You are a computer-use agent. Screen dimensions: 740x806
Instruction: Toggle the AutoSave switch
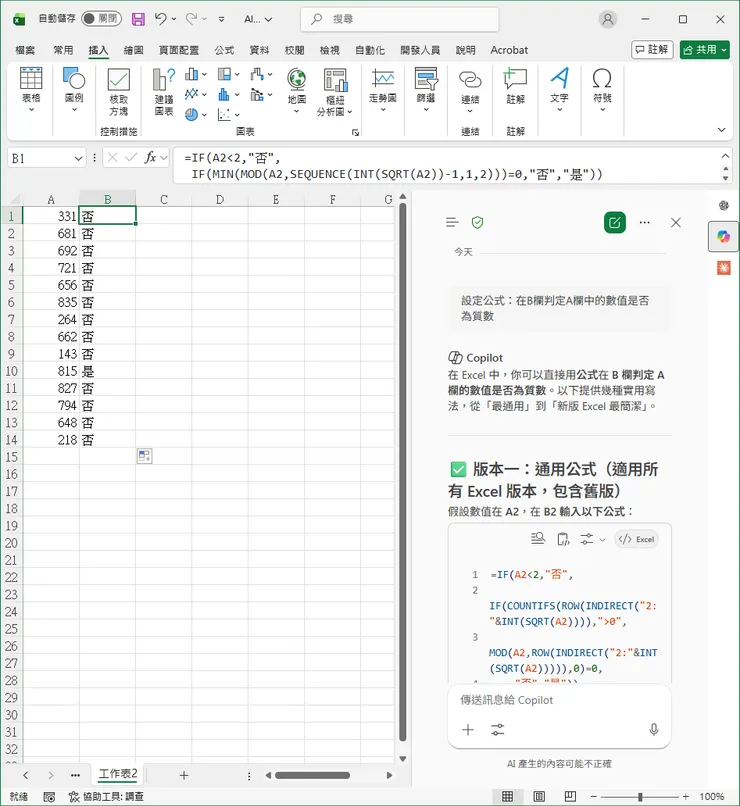[101, 19]
